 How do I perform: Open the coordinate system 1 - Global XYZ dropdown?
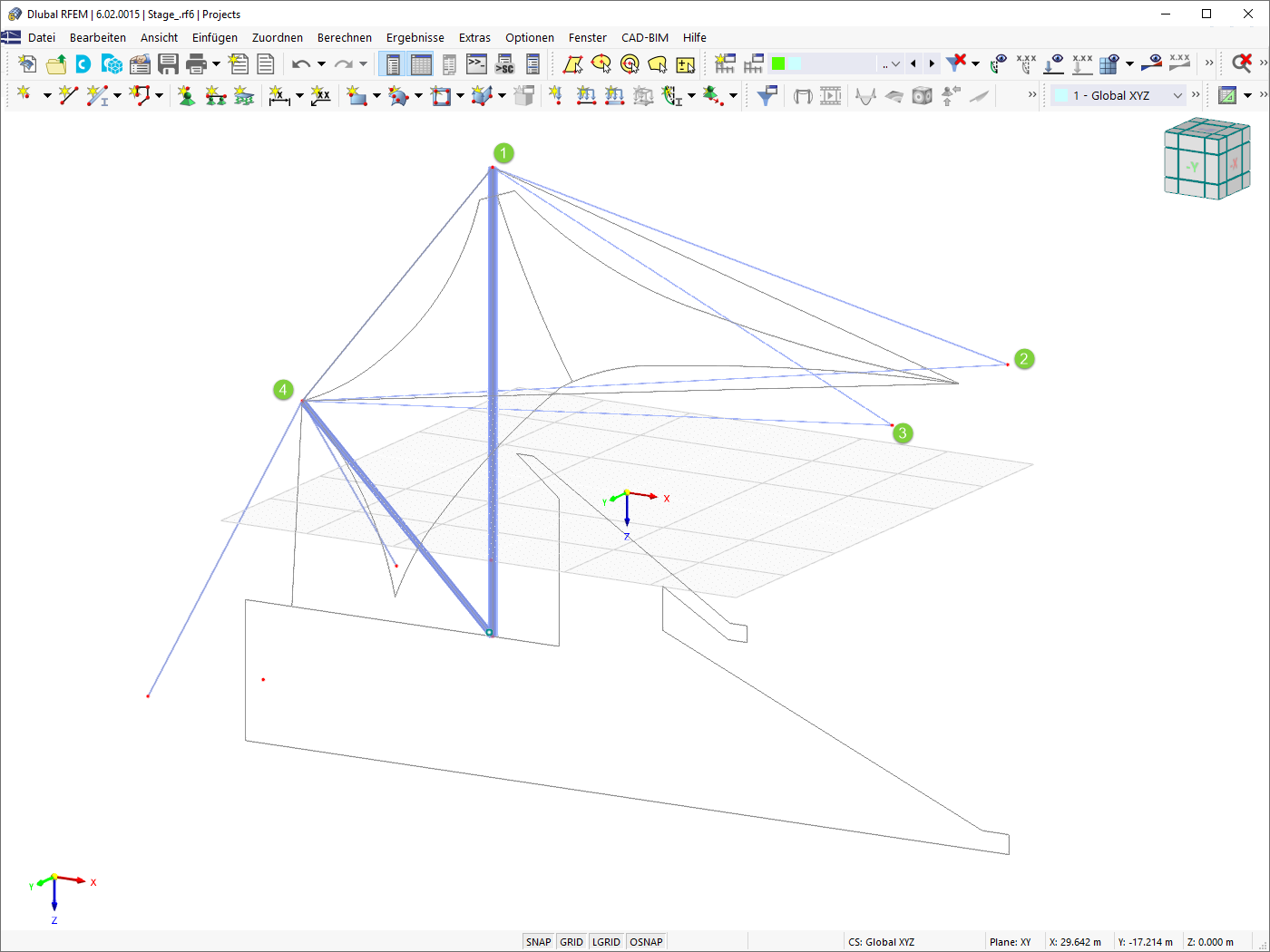(1119, 95)
